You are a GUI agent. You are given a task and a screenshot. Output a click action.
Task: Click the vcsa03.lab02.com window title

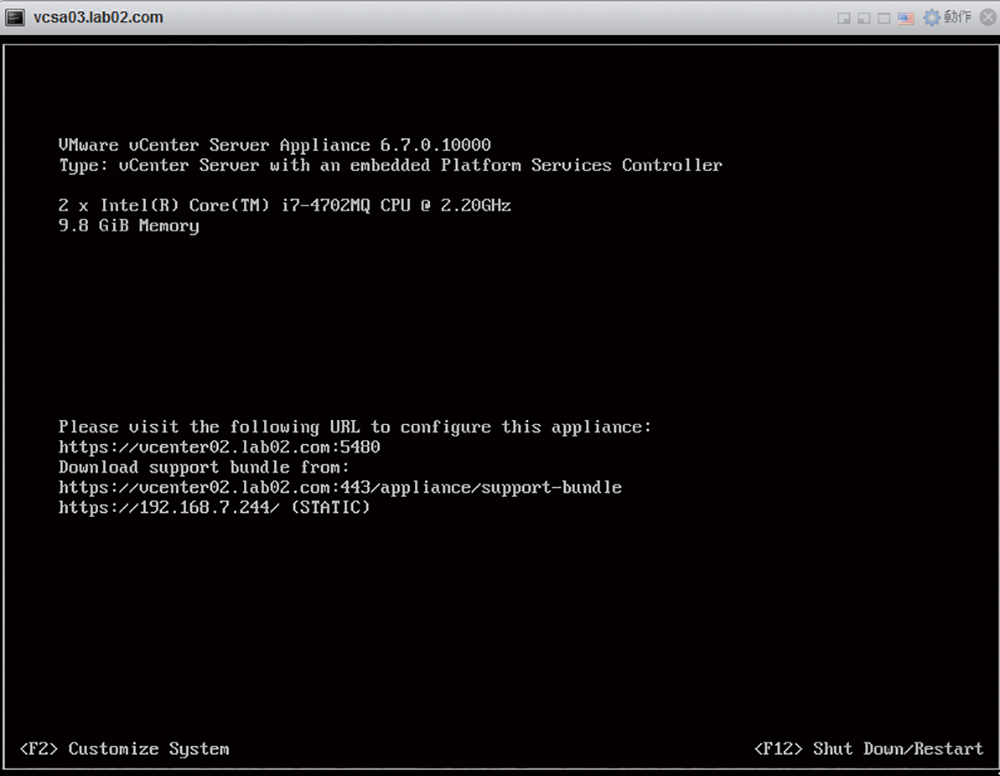point(98,17)
